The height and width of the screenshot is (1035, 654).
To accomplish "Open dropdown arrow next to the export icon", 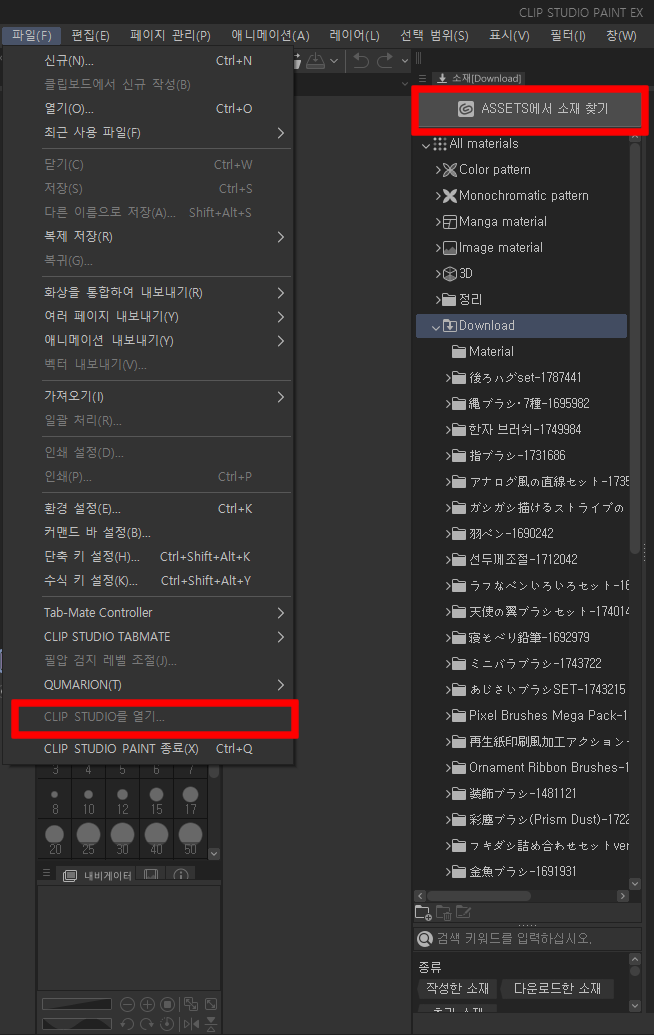I will click(334, 61).
